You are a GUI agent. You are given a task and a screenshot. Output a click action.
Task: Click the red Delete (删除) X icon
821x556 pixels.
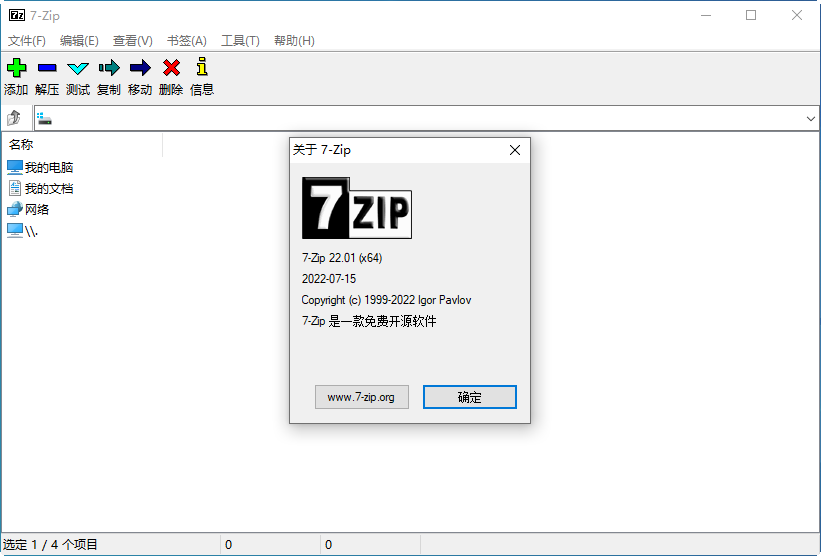tap(171, 68)
